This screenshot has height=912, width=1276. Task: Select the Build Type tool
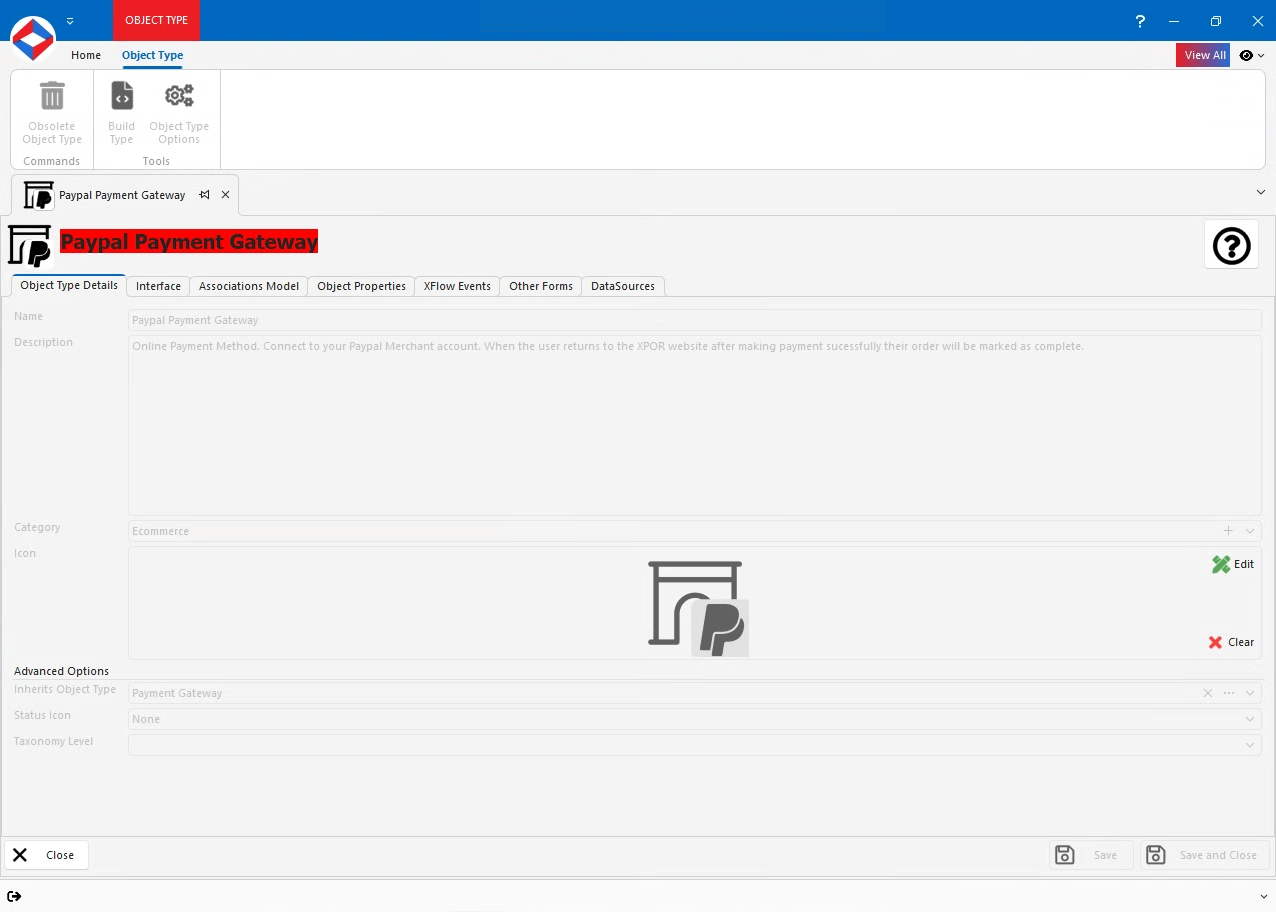coord(121,95)
